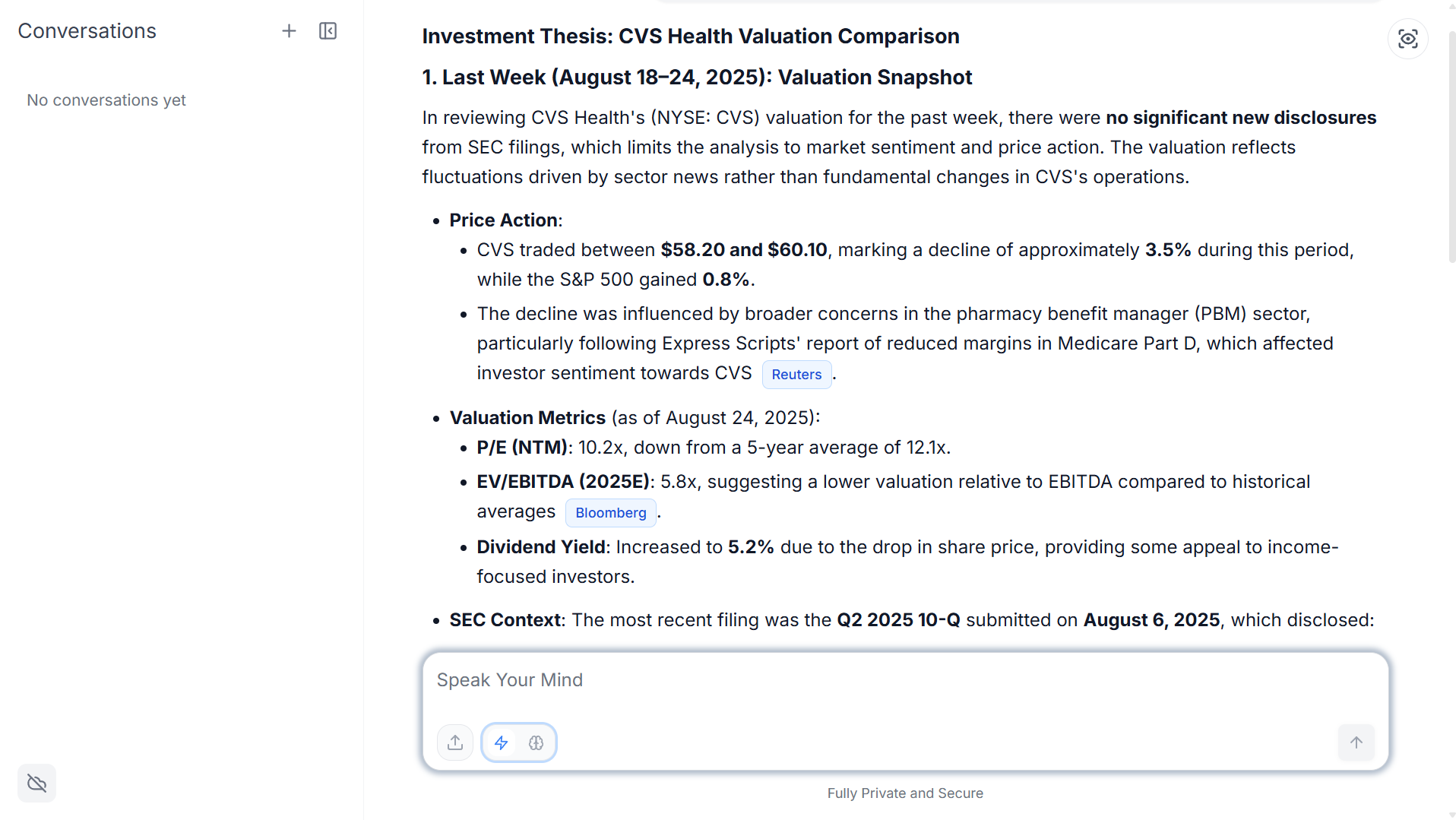The width and height of the screenshot is (1456, 820).
Task: Click the Price Action bullet heading
Action: 504,220
